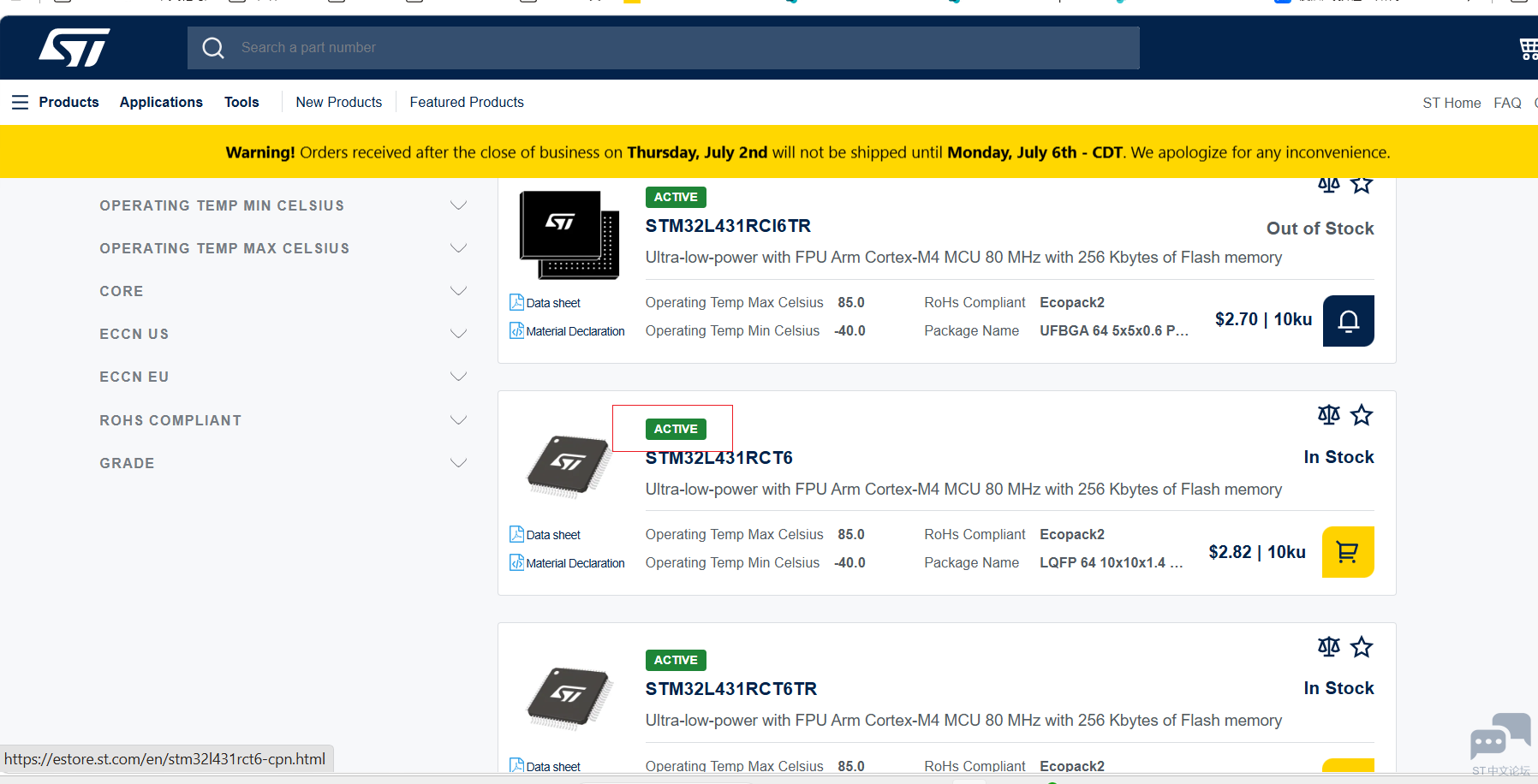Viewport: 1538px width, 784px height.
Task: Open STM32L431RCI6TR product title link
Action: tap(728, 226)
